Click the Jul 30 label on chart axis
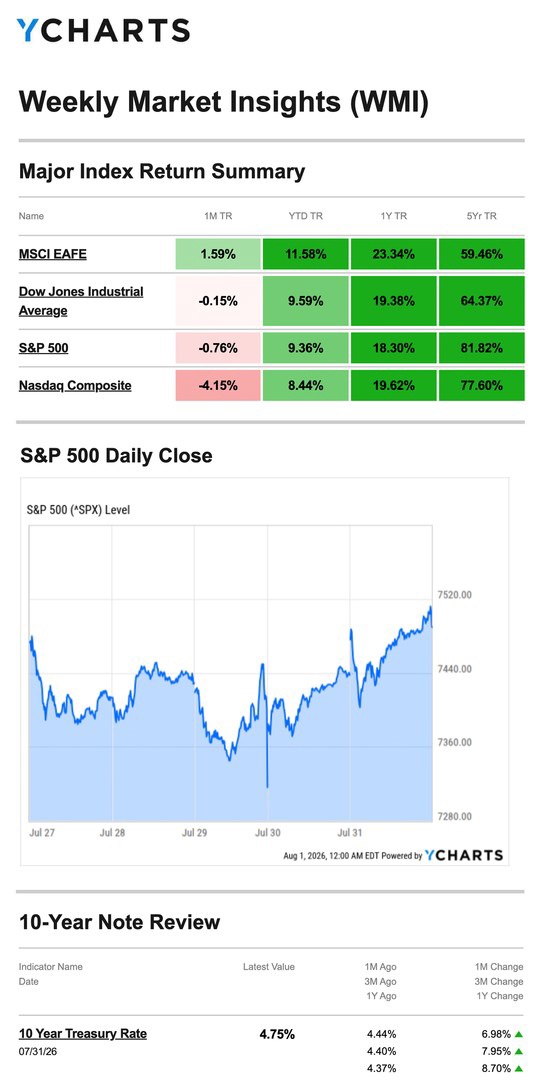540x1088 pixels. pyautogui.click(x=267, y=833)
